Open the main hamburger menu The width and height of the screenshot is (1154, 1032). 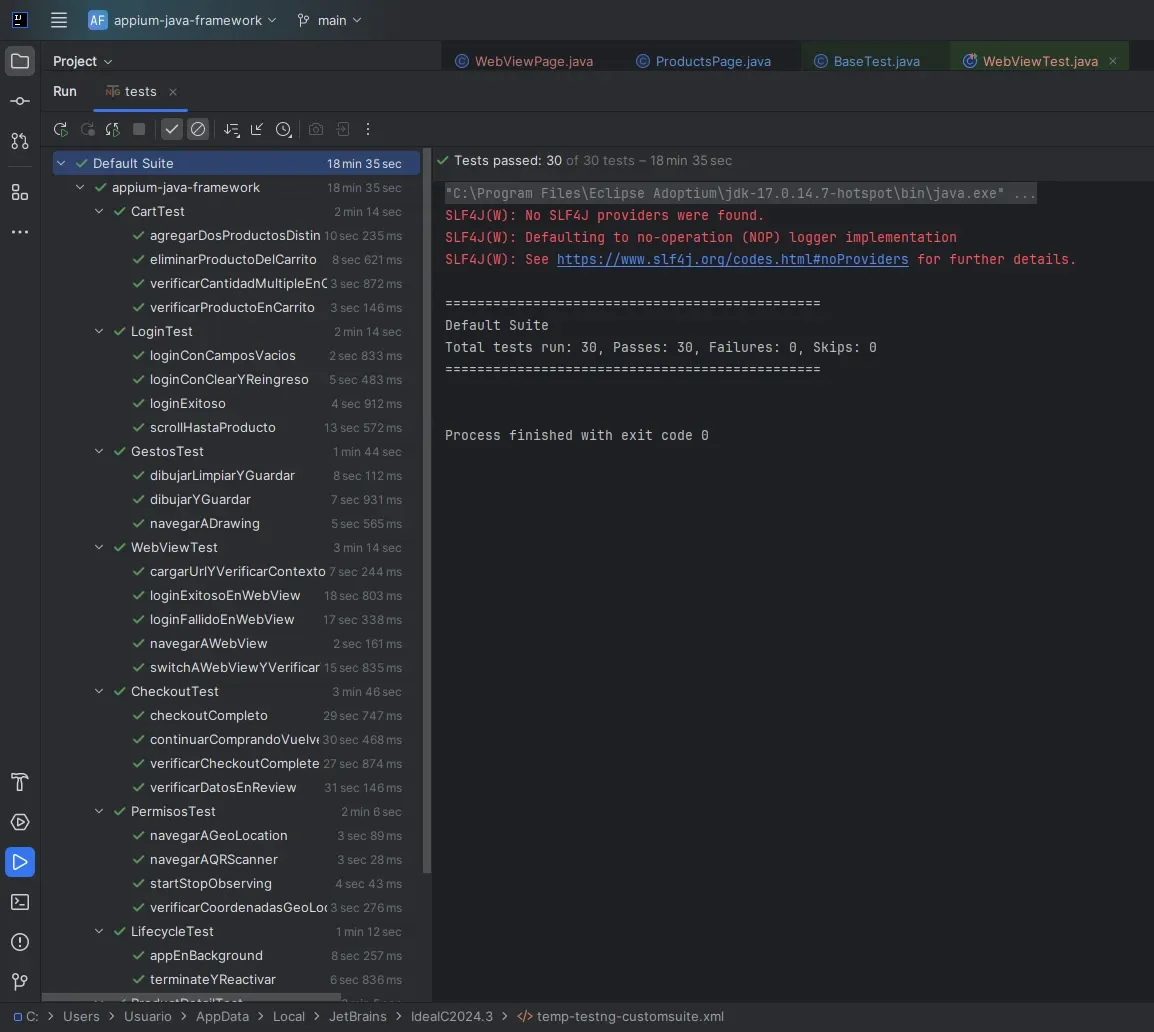tap(59, 20)
